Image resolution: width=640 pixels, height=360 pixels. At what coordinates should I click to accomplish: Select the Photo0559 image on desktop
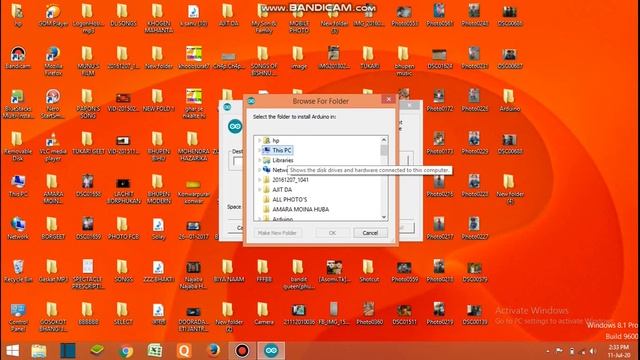[x=404, y=271]
